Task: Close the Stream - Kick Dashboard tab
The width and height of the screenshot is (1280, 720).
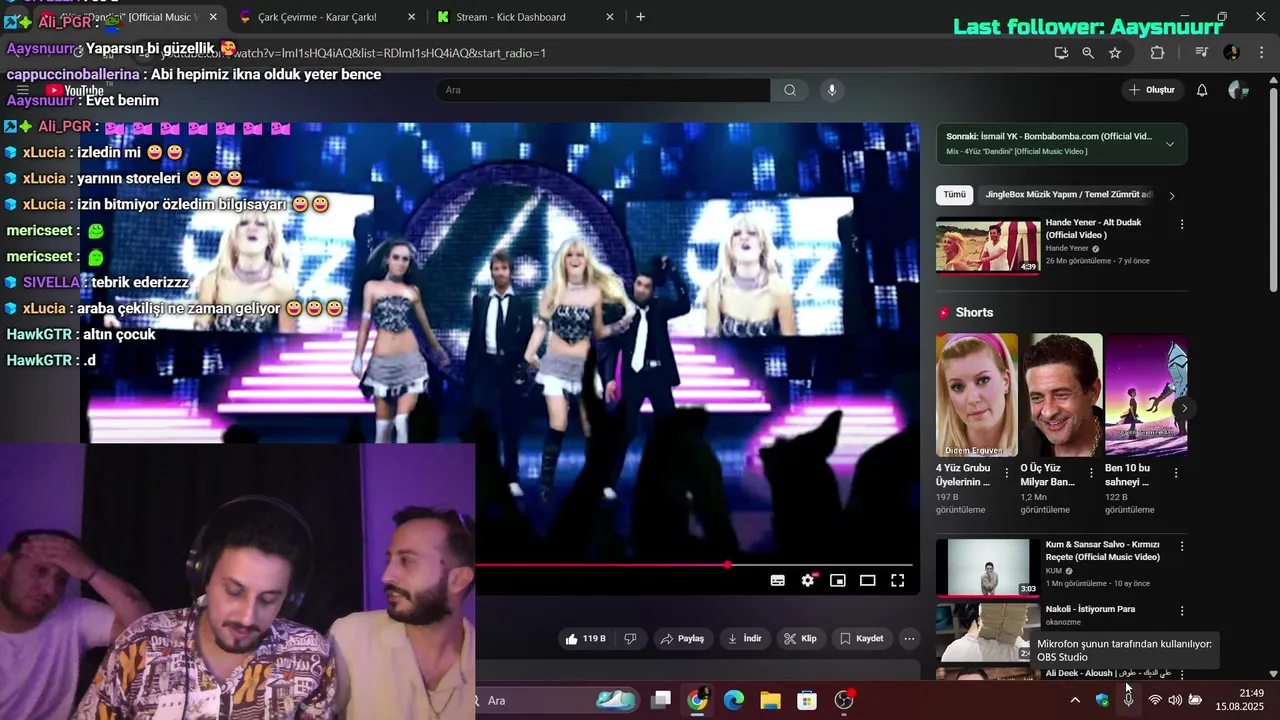Action: click(x=610, y=17)
